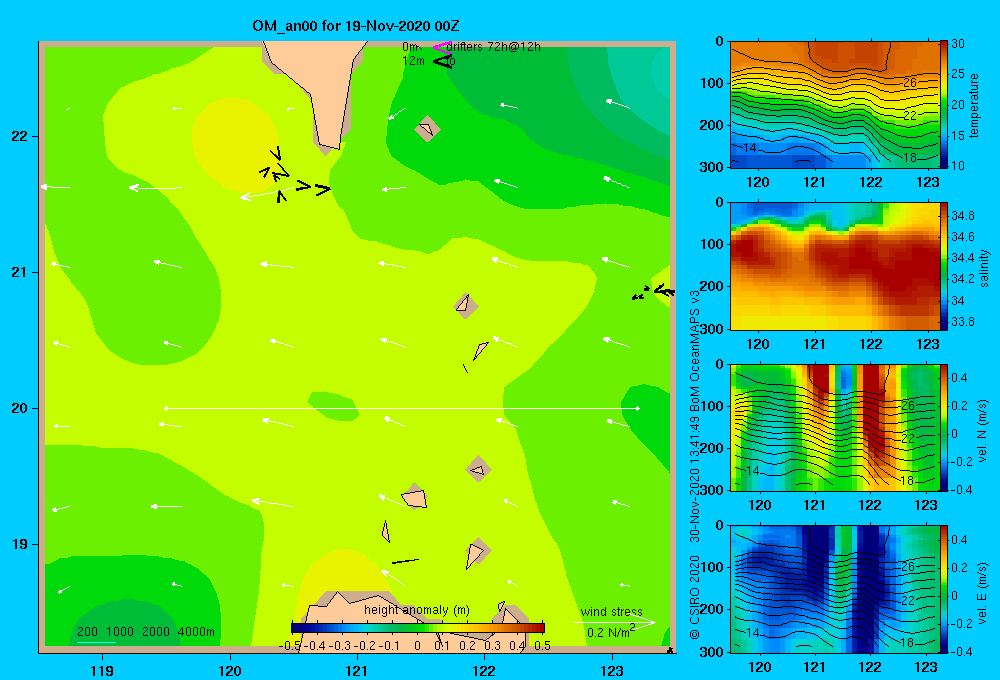1000x680 pixels.
Task: Click the 'salinity' axis label
Action: coord(984,268)
